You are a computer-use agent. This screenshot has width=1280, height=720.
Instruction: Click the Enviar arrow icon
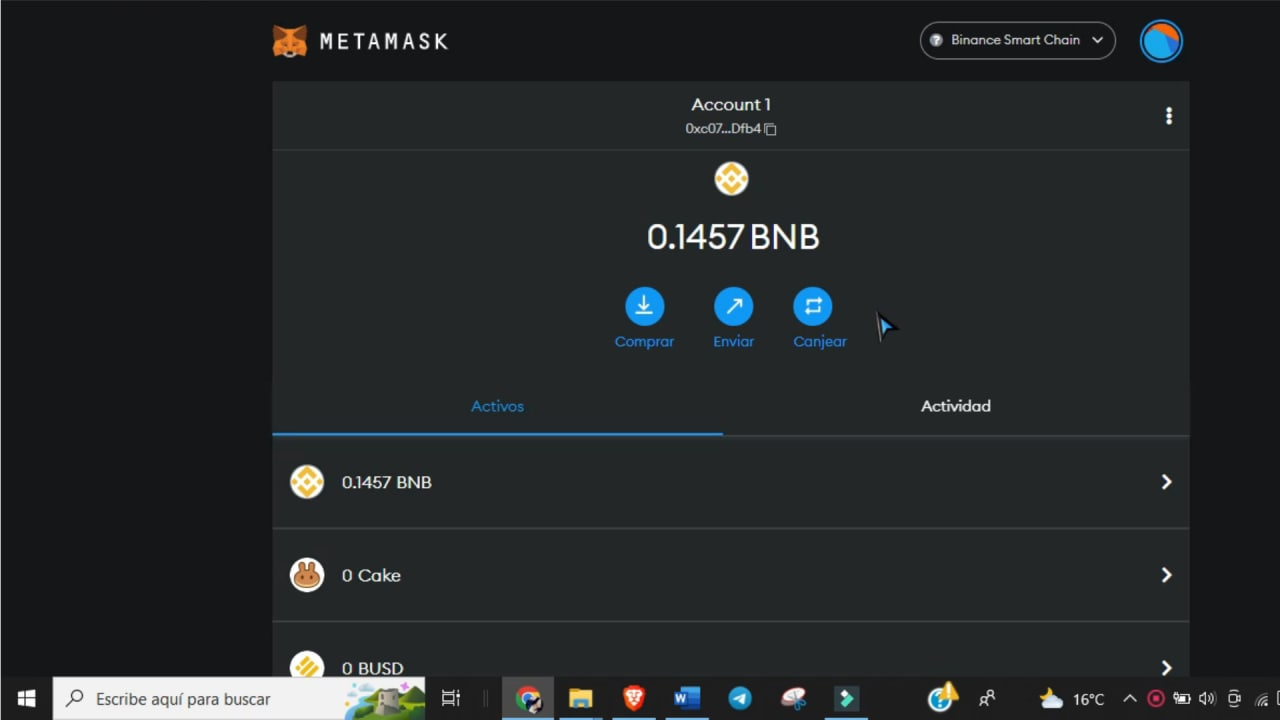[733, 306]
